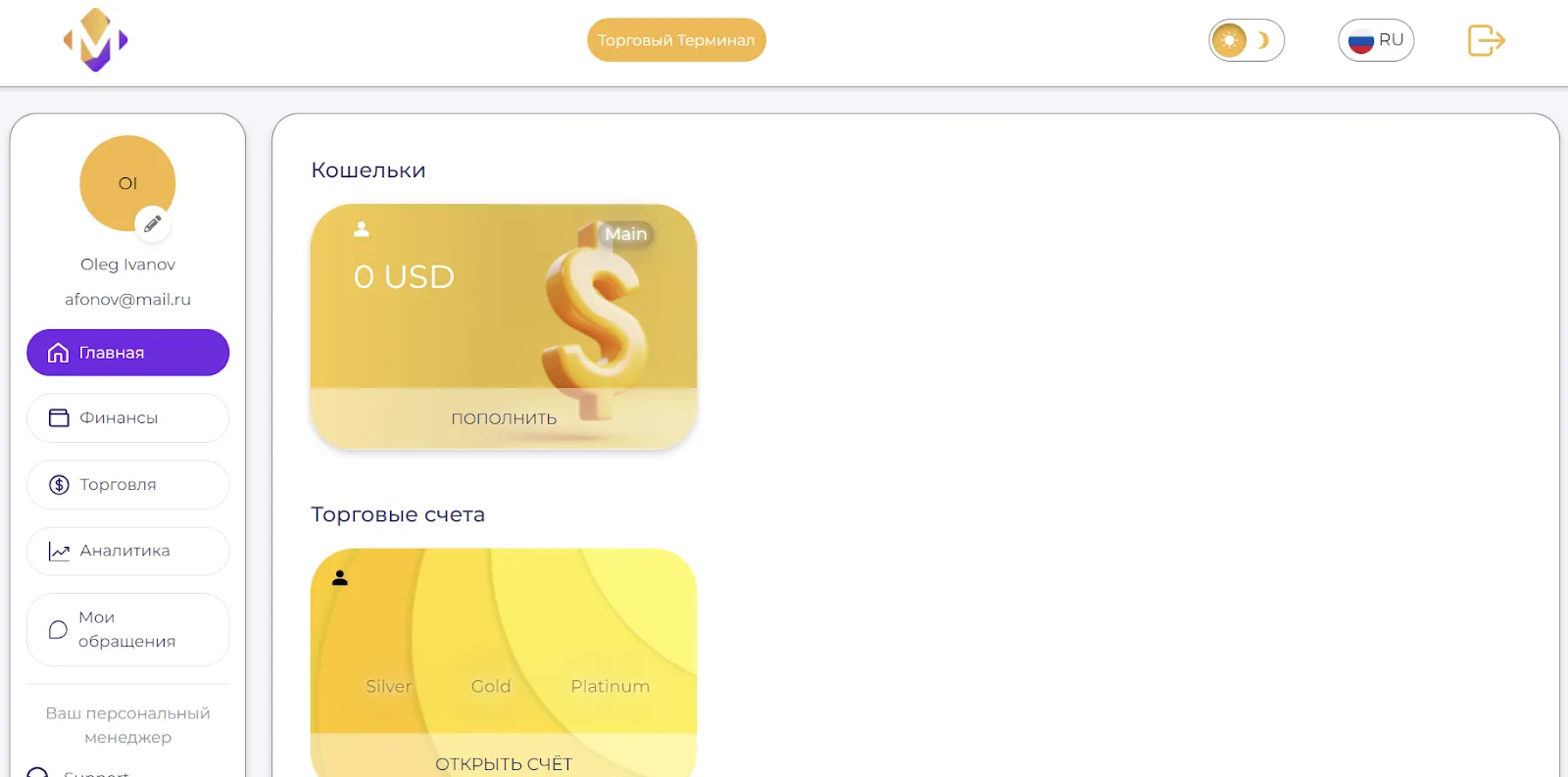Click the Торговый Терминал button
This screenshot has height=777, width=1568.
[676, 40]
